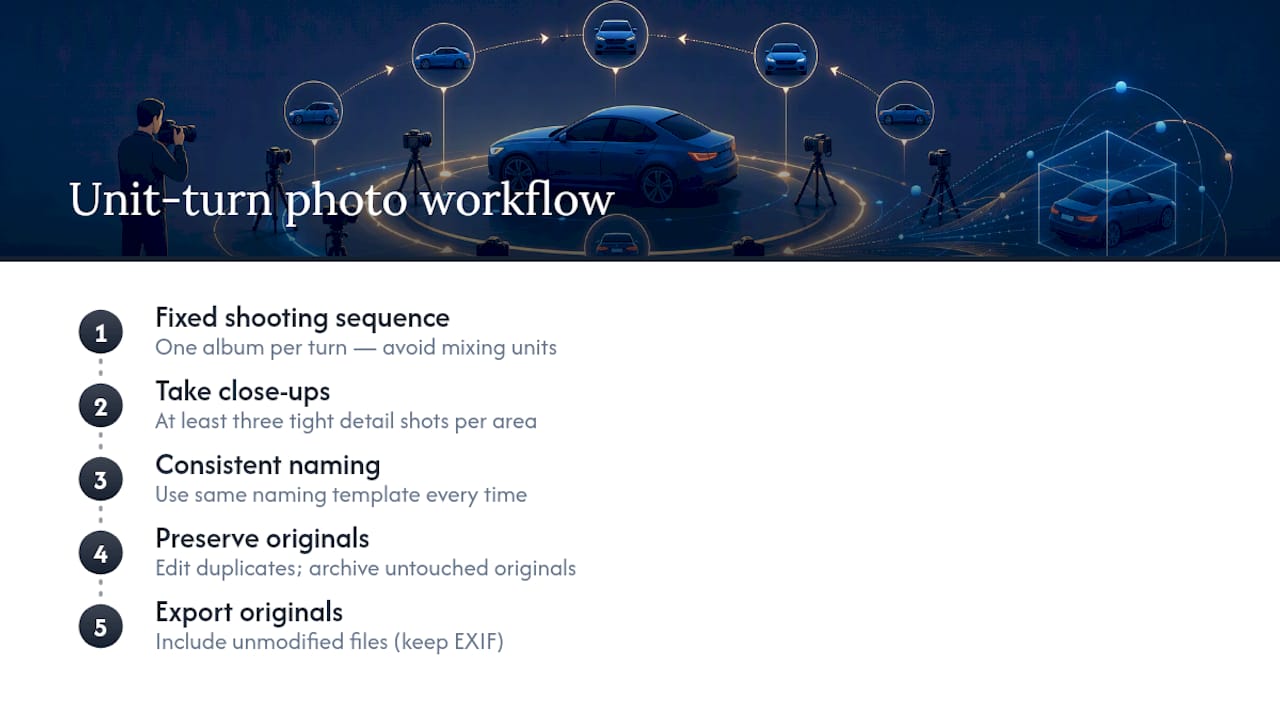This screenshot has width=1280, height=720.
Task: Click 'Include unmodified files (keep EXIF)' text
Action: (329, 642)
